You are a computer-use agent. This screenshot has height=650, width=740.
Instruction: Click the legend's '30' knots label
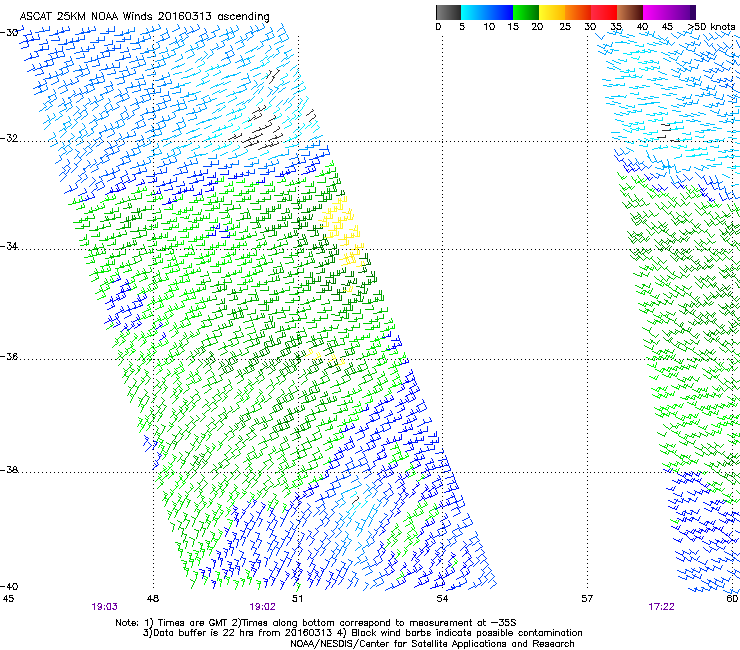[590, 27]
